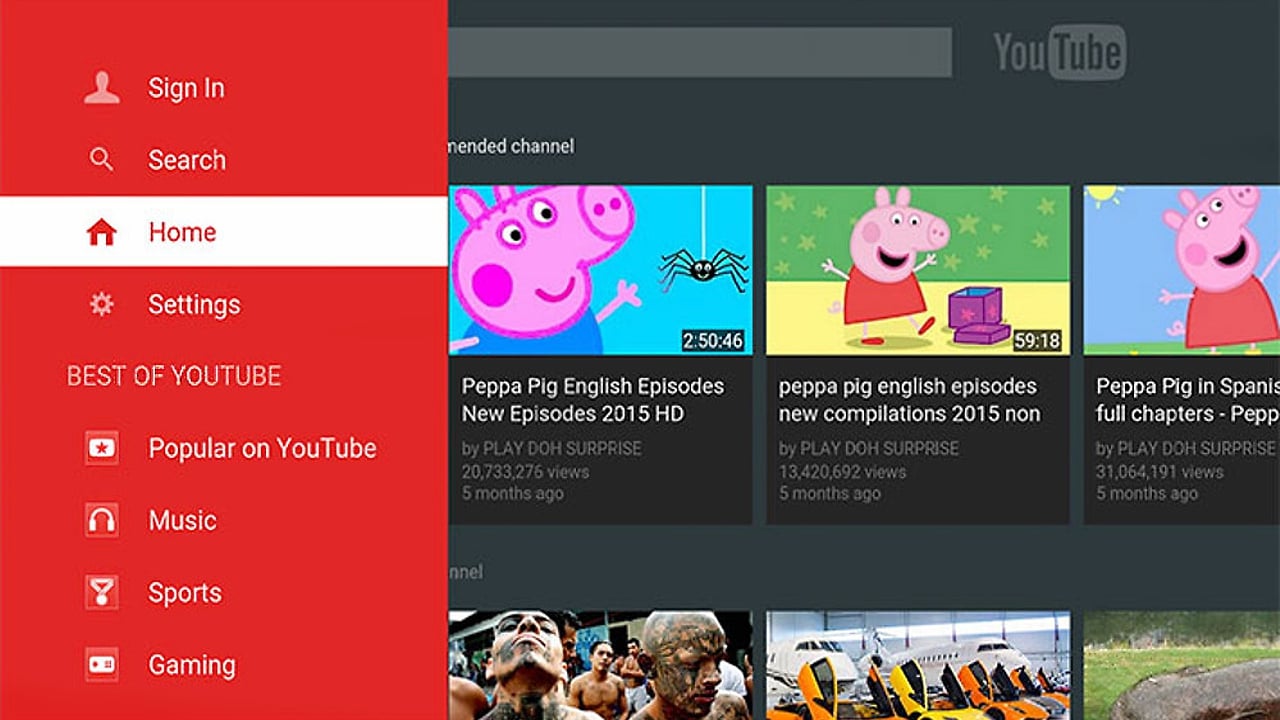Click the Sports medal icon

point(100,592)
